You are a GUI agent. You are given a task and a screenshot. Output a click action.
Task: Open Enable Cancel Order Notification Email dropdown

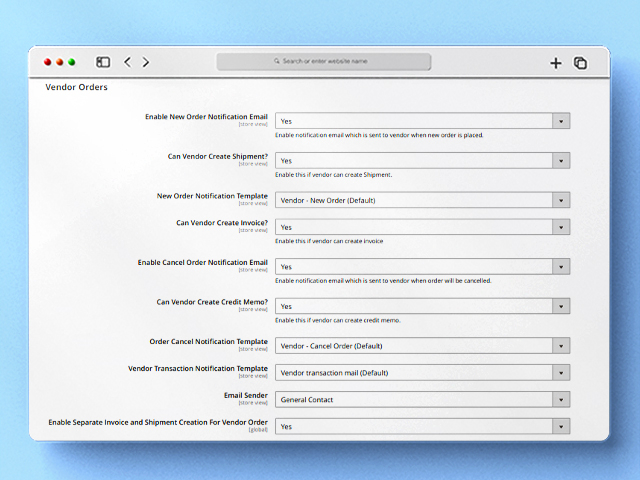point(422,267)
